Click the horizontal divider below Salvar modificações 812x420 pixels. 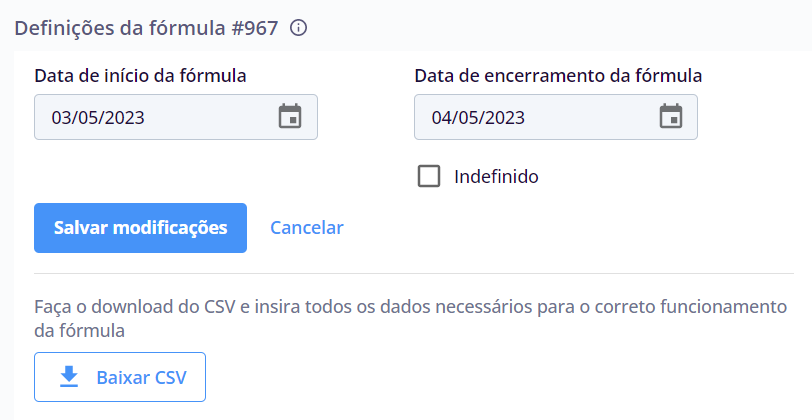point(414,273)
